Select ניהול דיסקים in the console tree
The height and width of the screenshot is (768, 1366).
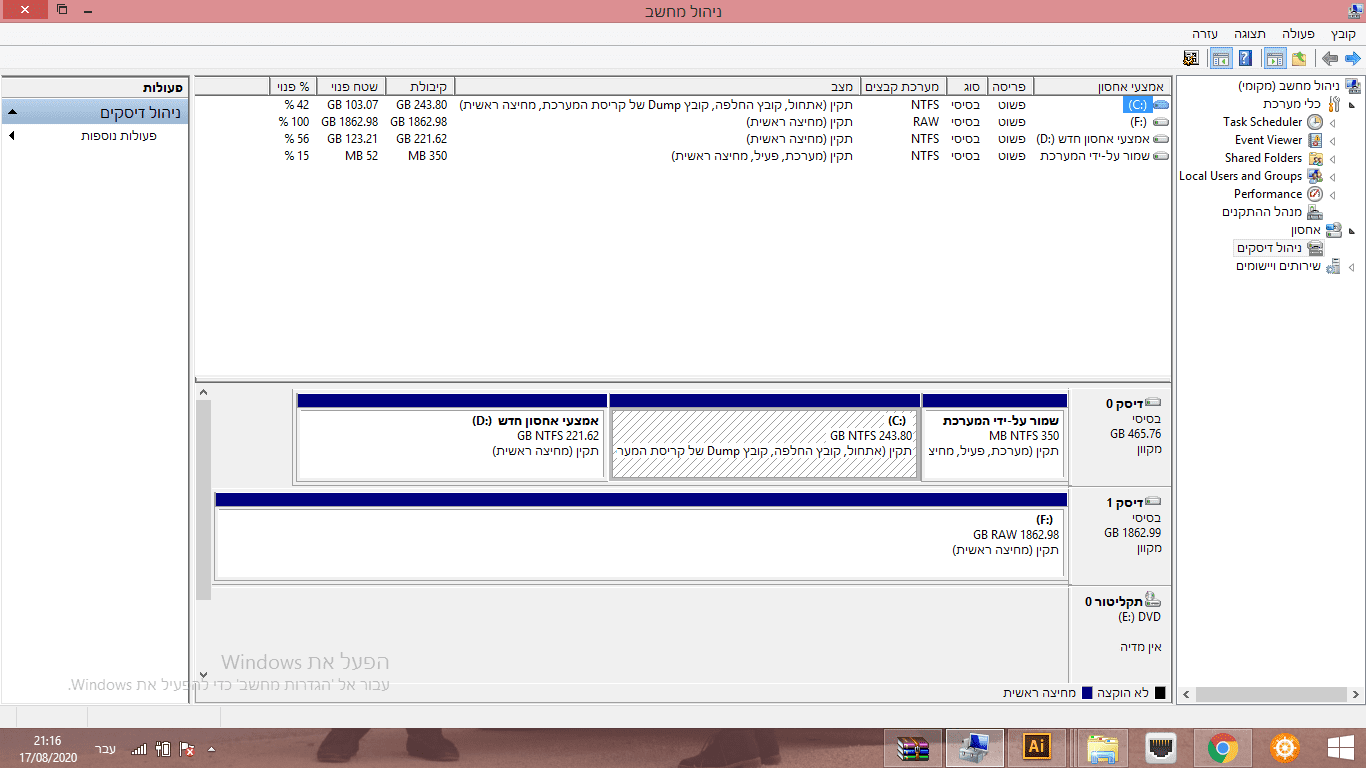(1269, 248)
